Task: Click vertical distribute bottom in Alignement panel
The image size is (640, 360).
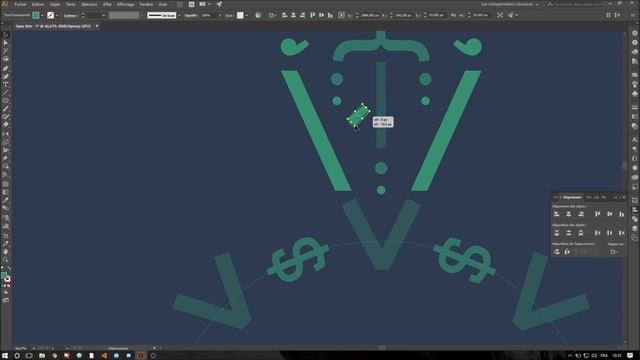Action: click(581, 233)
